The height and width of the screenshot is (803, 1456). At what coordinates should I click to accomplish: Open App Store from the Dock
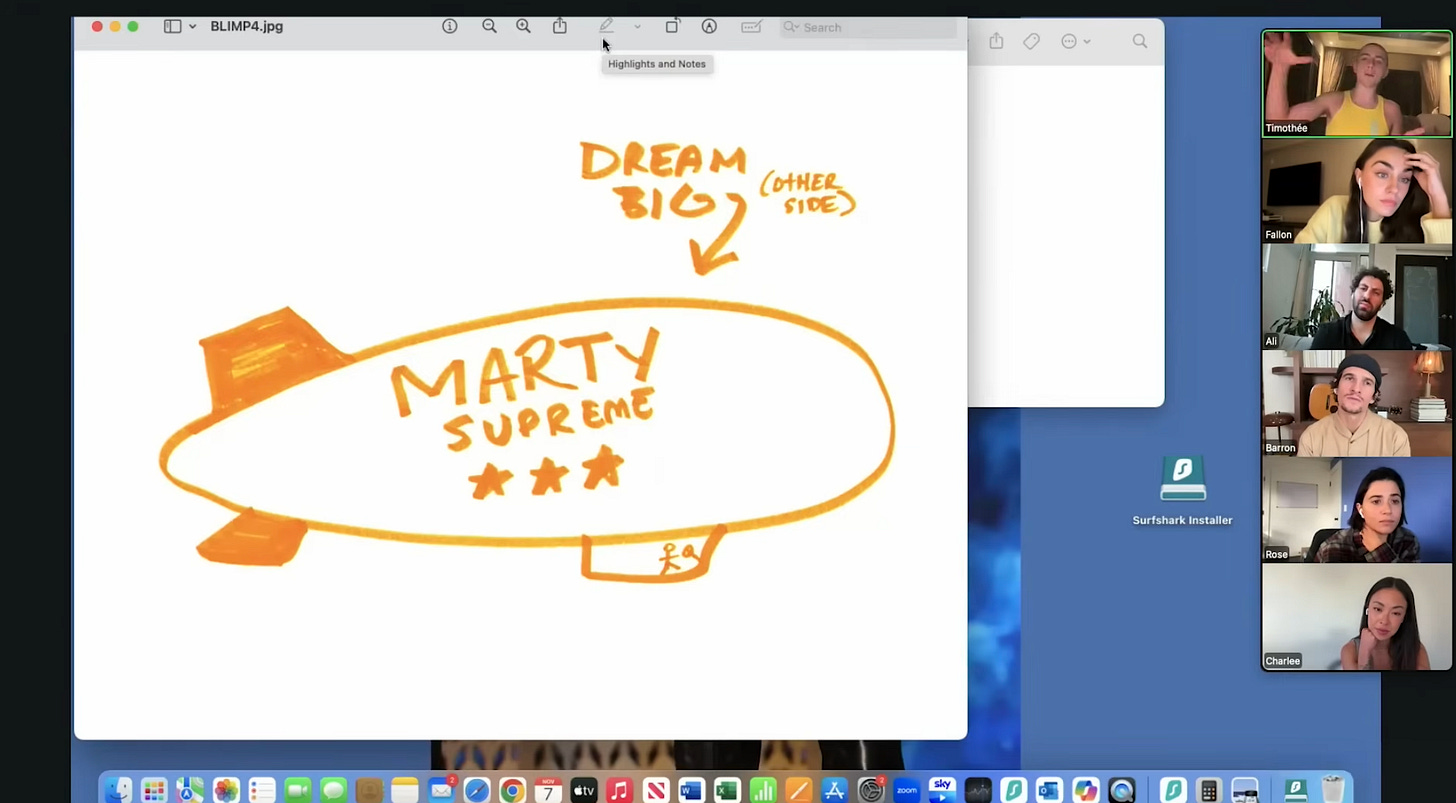point(834,790)
